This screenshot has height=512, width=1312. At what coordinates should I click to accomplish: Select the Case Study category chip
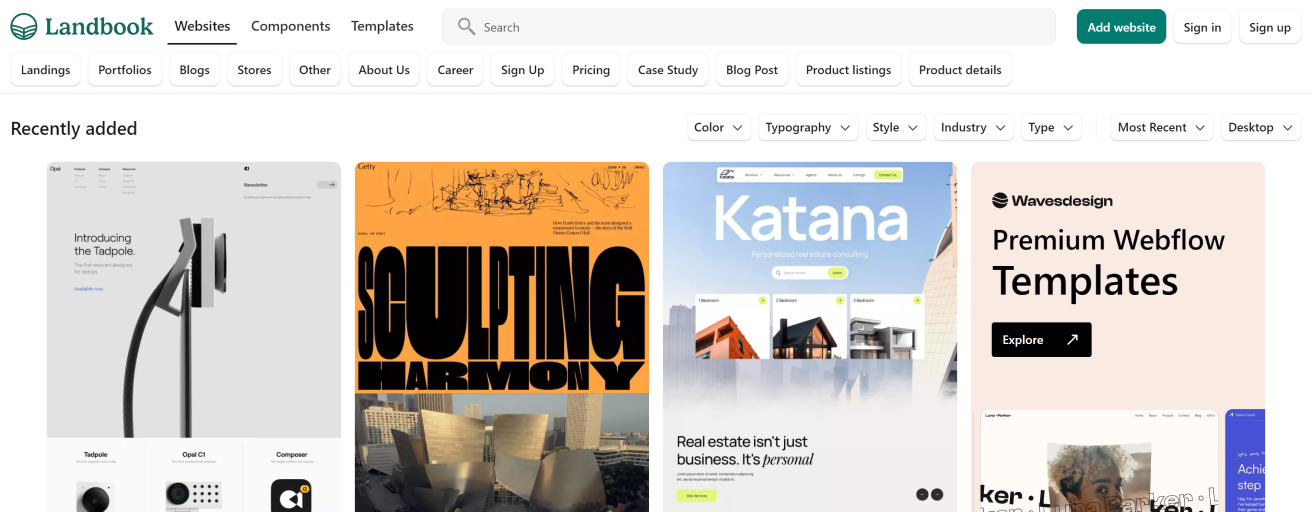668,70
